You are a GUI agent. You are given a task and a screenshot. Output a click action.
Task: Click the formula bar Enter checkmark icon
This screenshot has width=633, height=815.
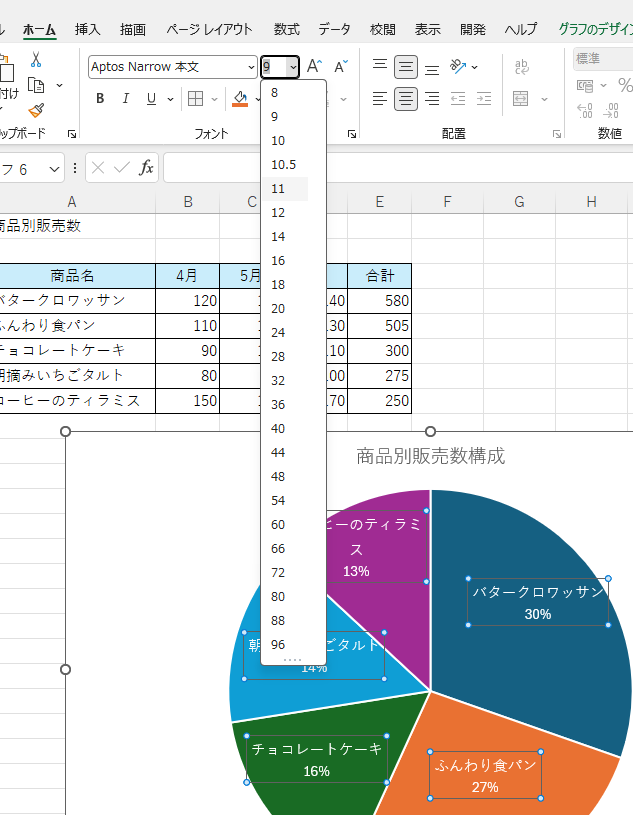[x=122, y=167]
